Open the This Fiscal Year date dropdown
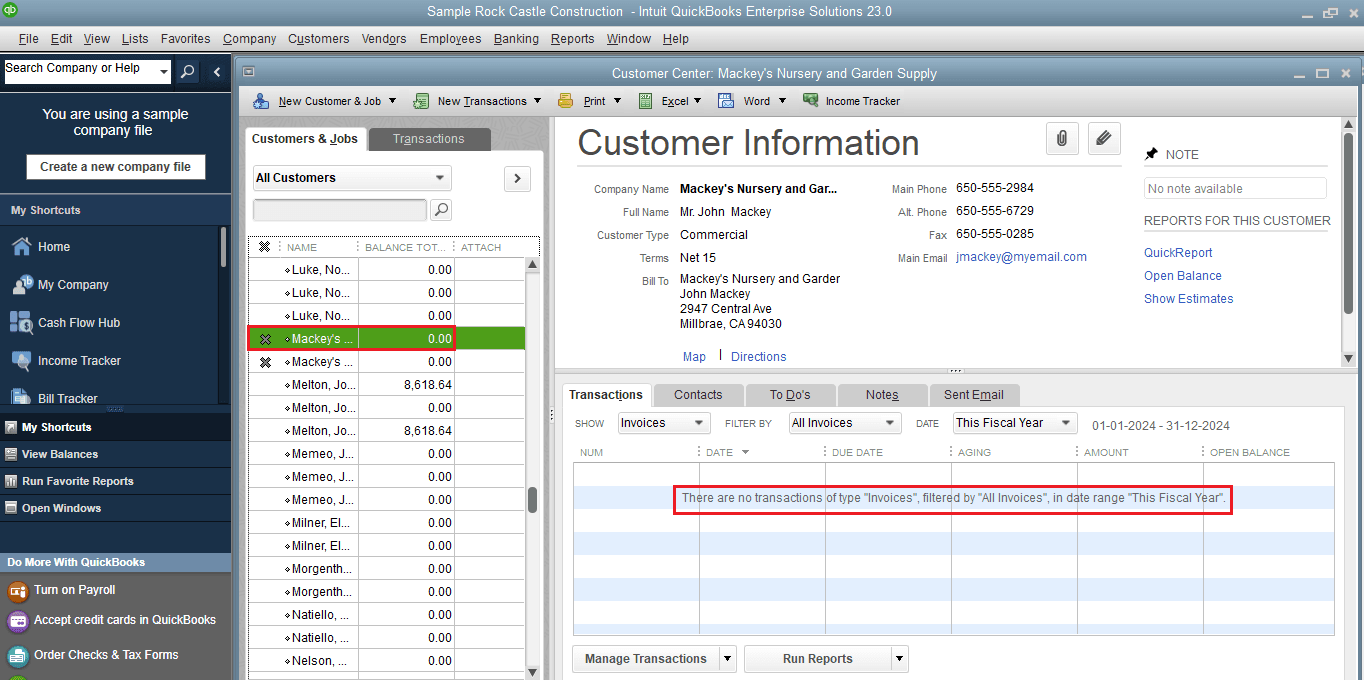This screenshot has height=680, width=1364. (1013, 422)
